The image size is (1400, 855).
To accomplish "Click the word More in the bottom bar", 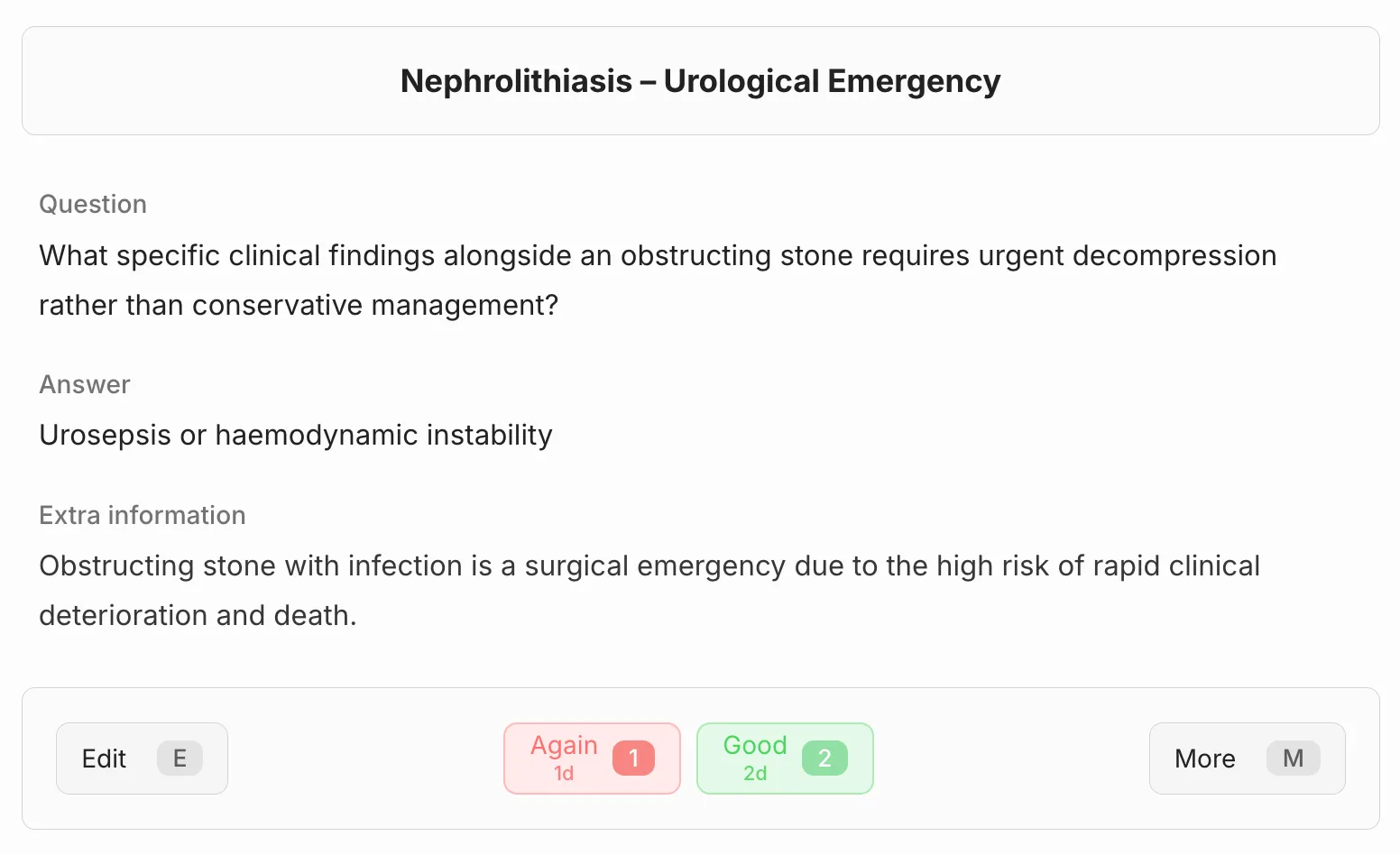I will point(1205,758).
